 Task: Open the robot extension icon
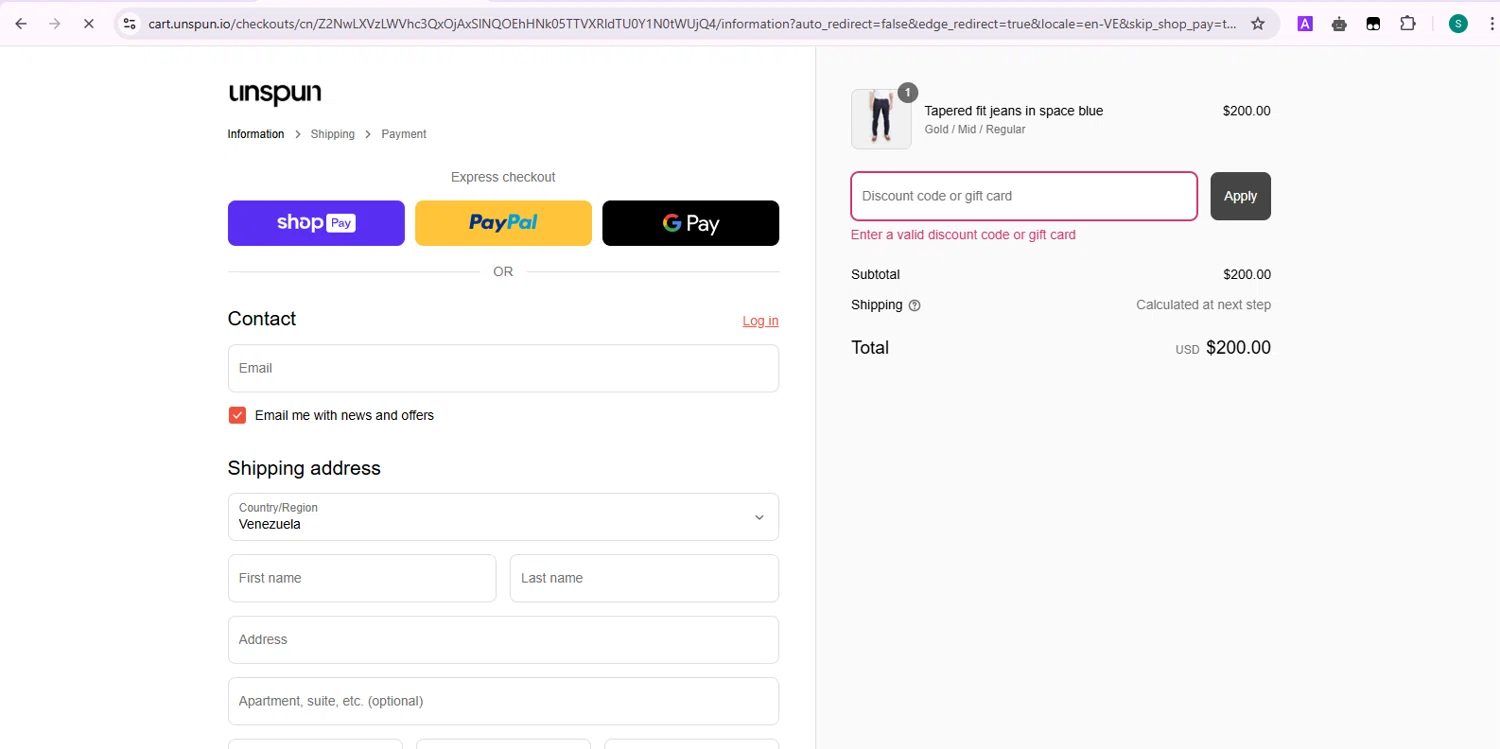point(1339,24)
